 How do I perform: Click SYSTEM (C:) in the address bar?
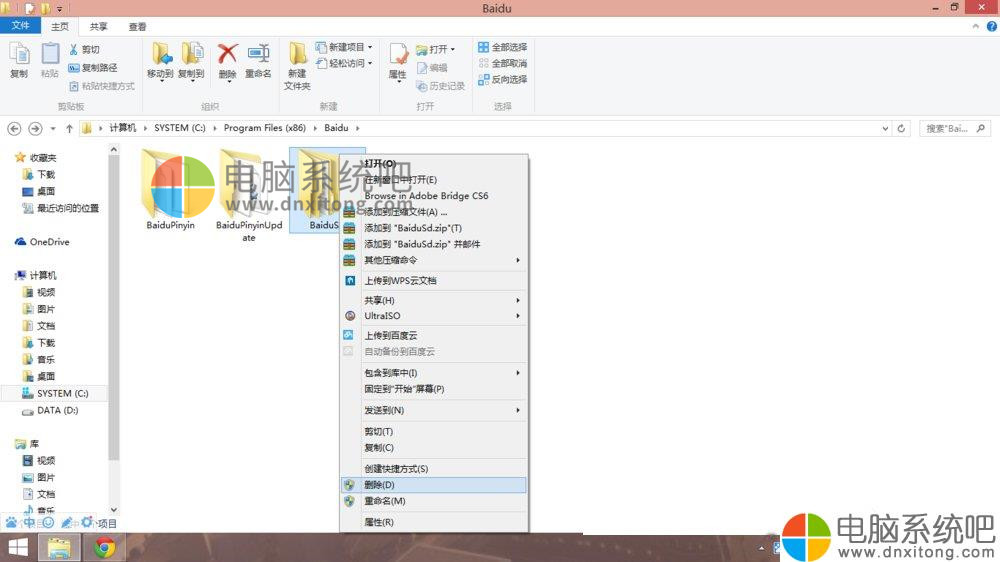point(180,128)
